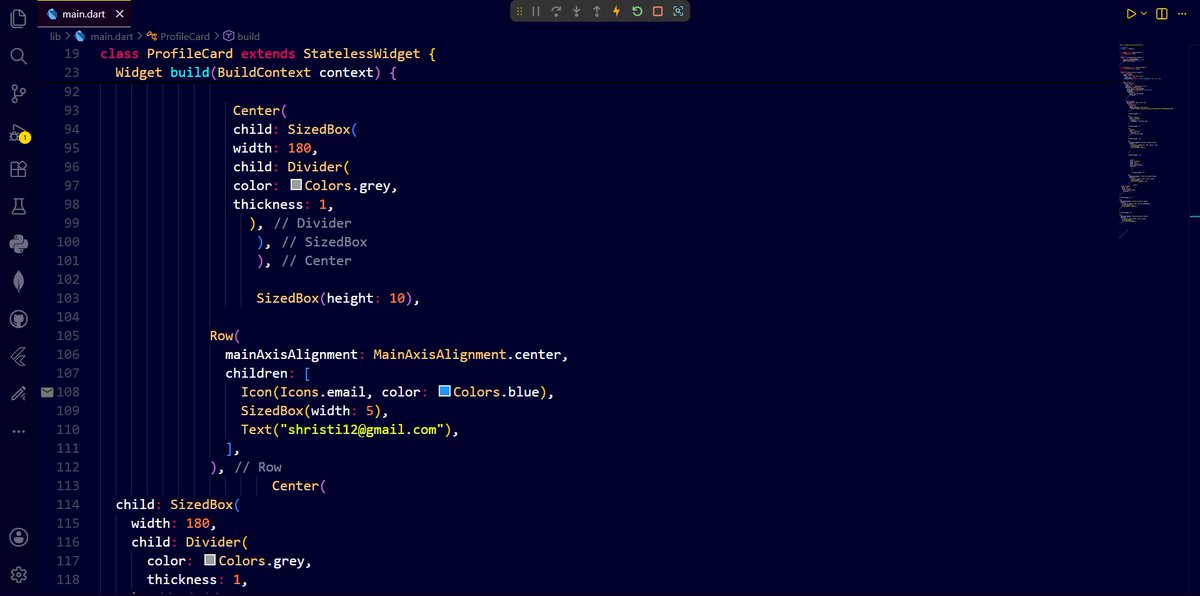Click children: [ on line 107
Image resolution: width=1200 pixels, height=596 pixels.
(x=269, y=373)
